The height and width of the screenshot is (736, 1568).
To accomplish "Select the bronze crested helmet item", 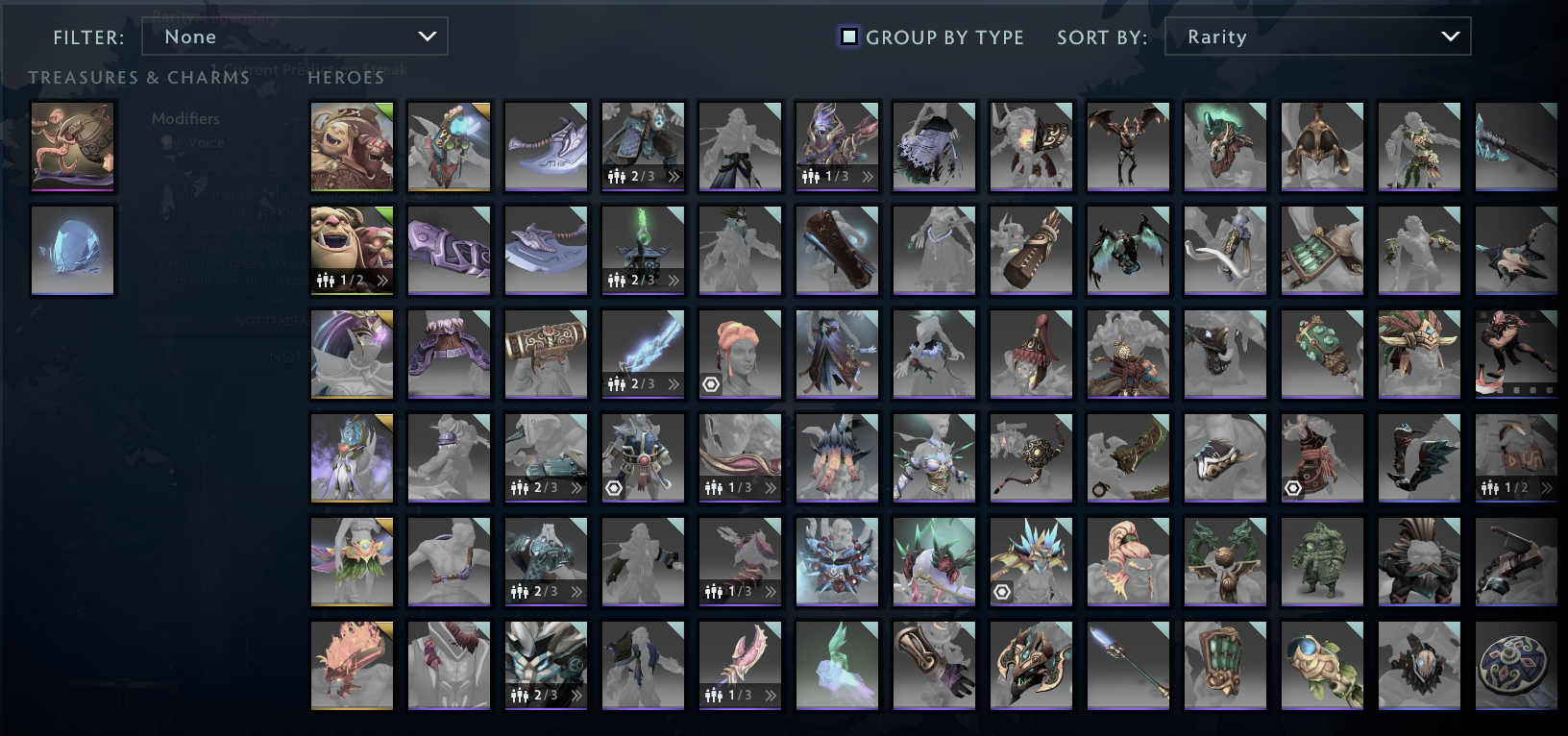I will pos(1322,147).
